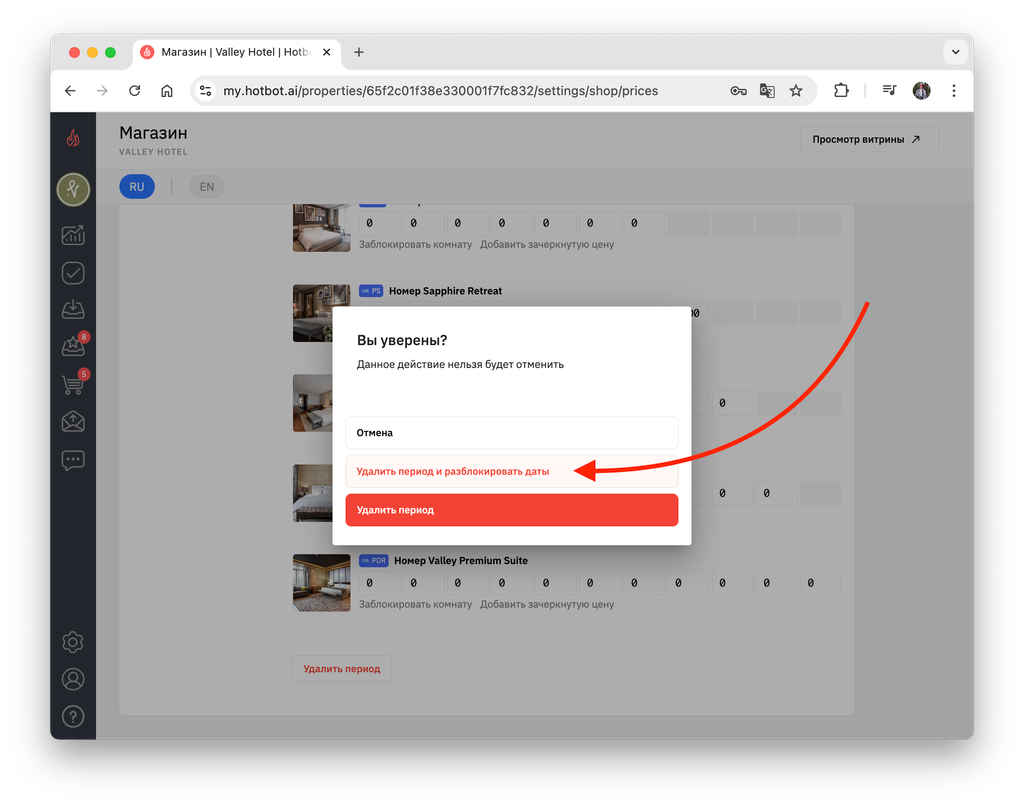Image resolution: width=1024 pixels, height=806 pixels.
Task: Open the user profile icon in sidebar
Action: (x=73, y=679)
